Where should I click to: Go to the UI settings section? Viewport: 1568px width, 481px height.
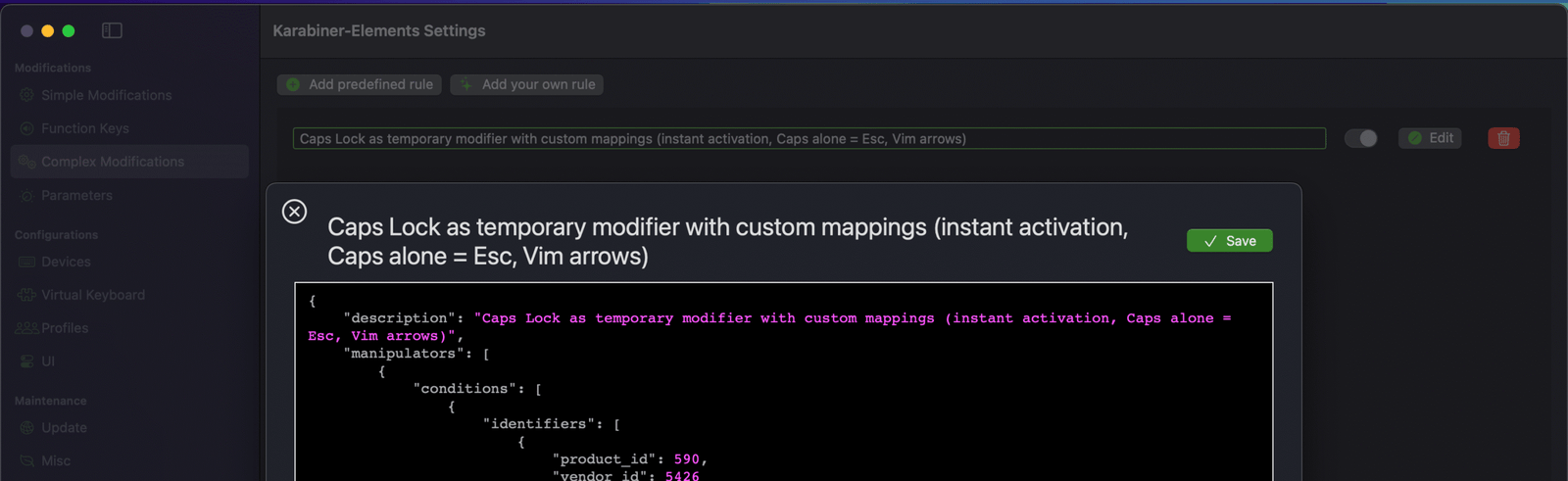[47, 361]
